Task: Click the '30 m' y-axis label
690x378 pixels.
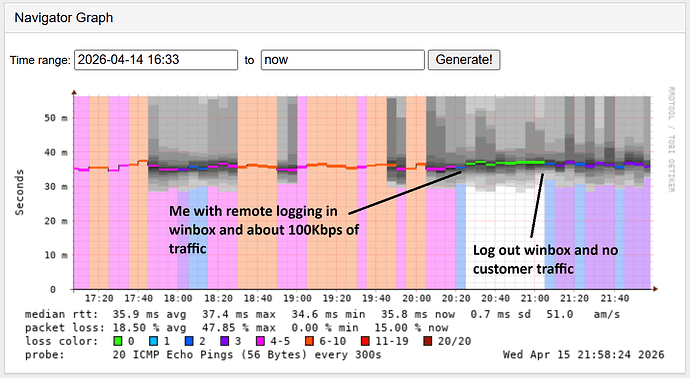Action: [56, 187]
